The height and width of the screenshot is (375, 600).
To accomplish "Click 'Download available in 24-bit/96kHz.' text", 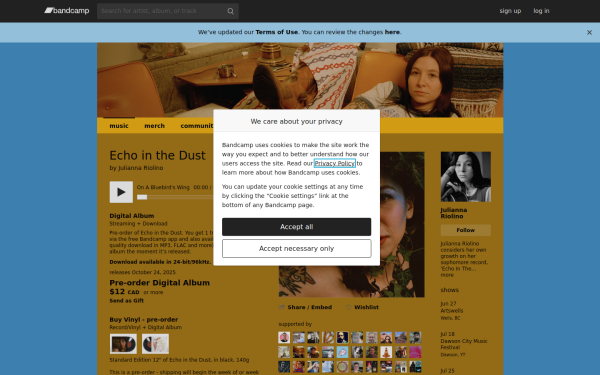I will pos(160,262).
